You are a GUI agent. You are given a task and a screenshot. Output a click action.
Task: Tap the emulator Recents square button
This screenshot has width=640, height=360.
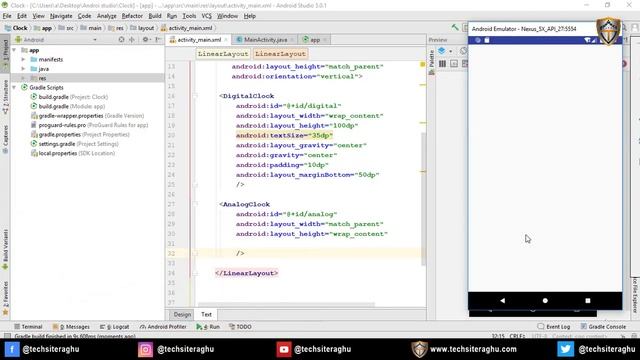[588, 300]
